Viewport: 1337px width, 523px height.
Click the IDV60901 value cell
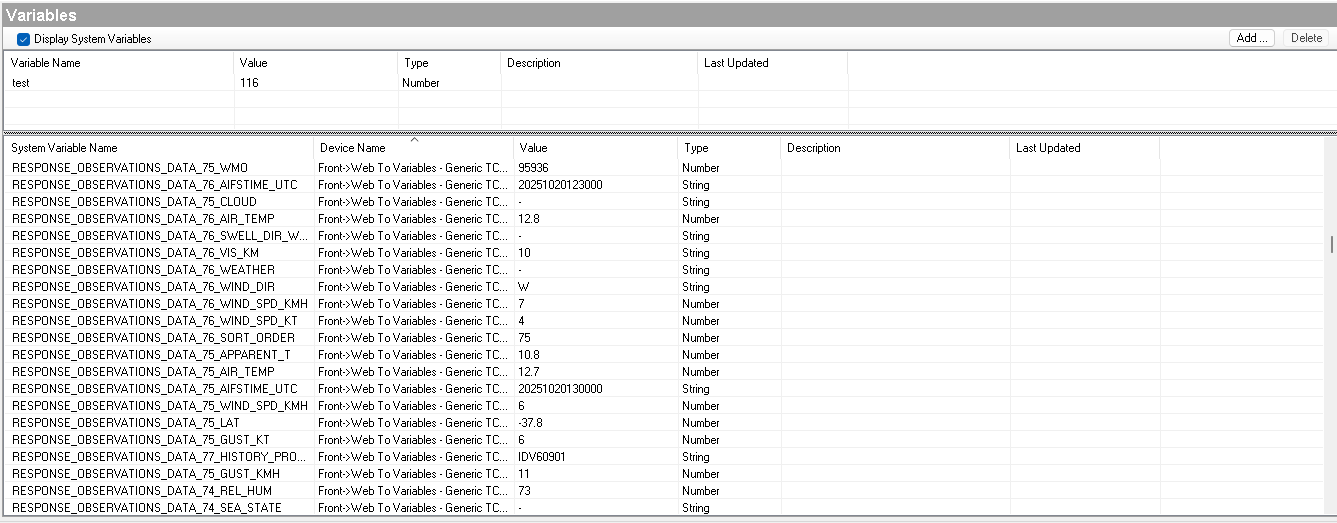542,457
